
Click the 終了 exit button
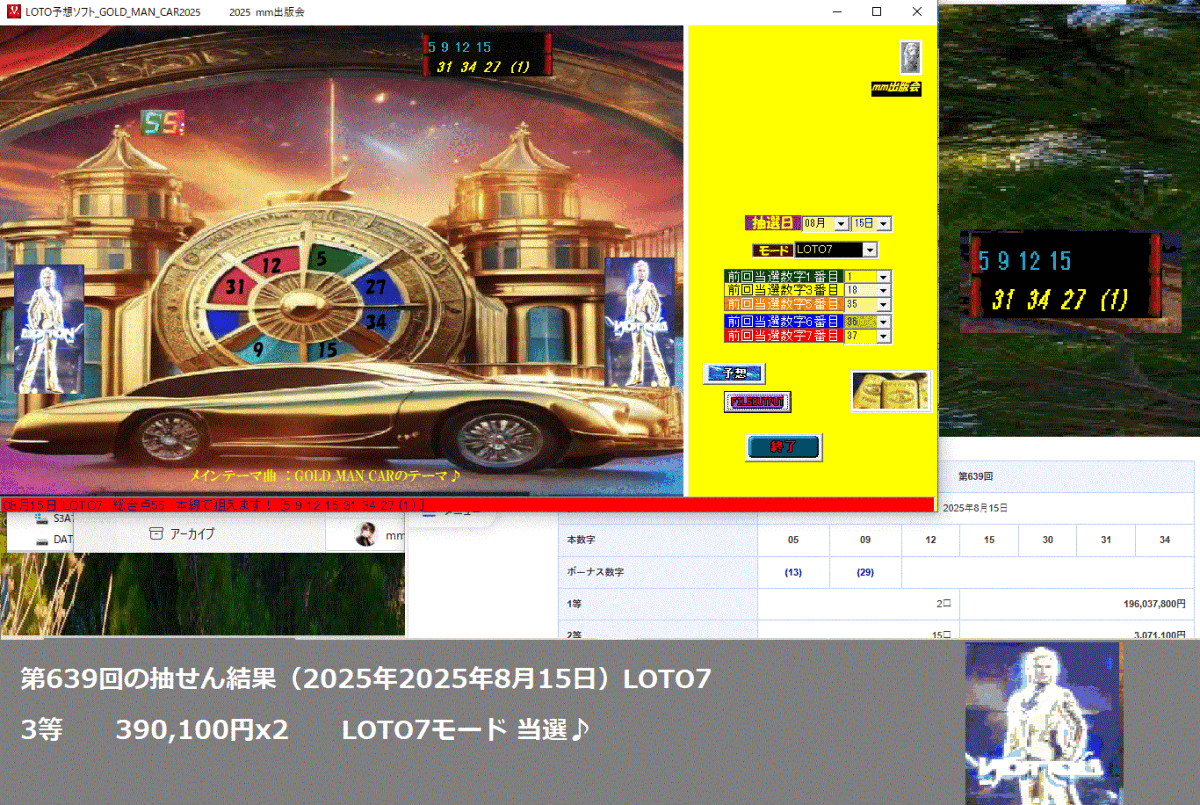point(783,447)
